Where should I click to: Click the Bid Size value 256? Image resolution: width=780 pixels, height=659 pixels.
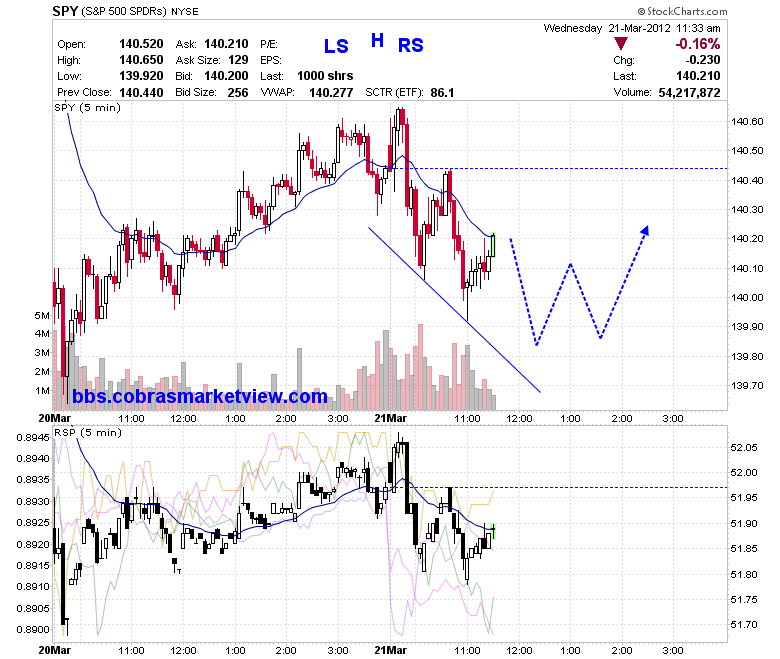pos(238,93)
